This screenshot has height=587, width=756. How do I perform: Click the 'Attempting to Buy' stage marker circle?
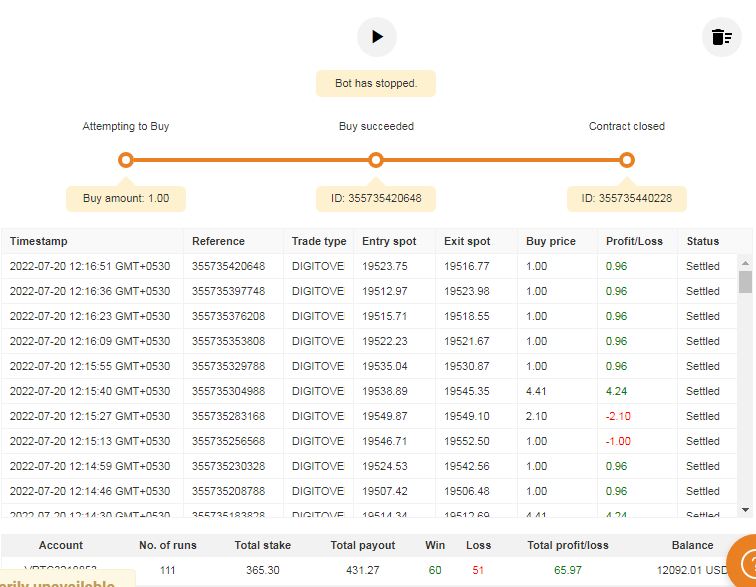(x=126, y=160)
